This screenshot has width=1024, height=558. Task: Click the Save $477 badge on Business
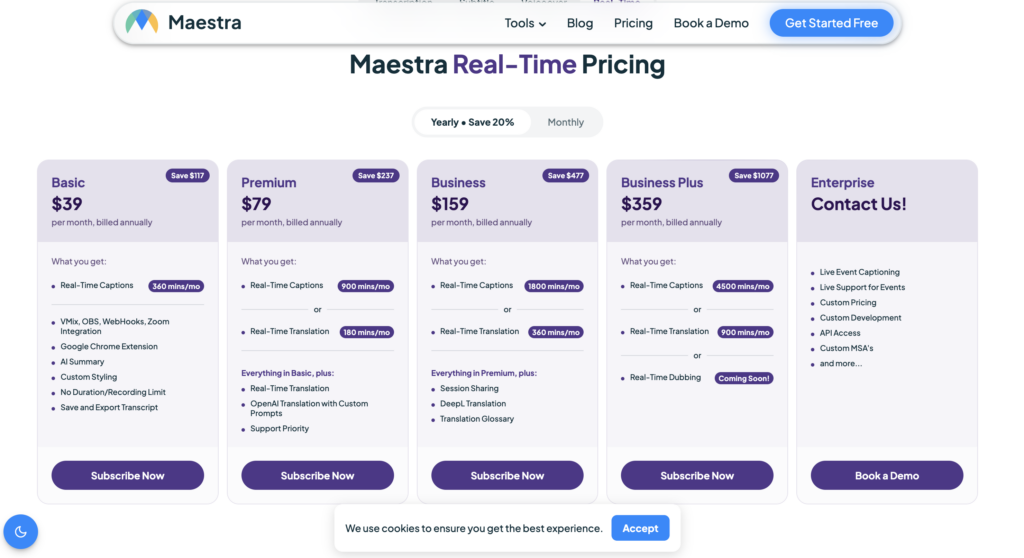click(x=566, y=176)
